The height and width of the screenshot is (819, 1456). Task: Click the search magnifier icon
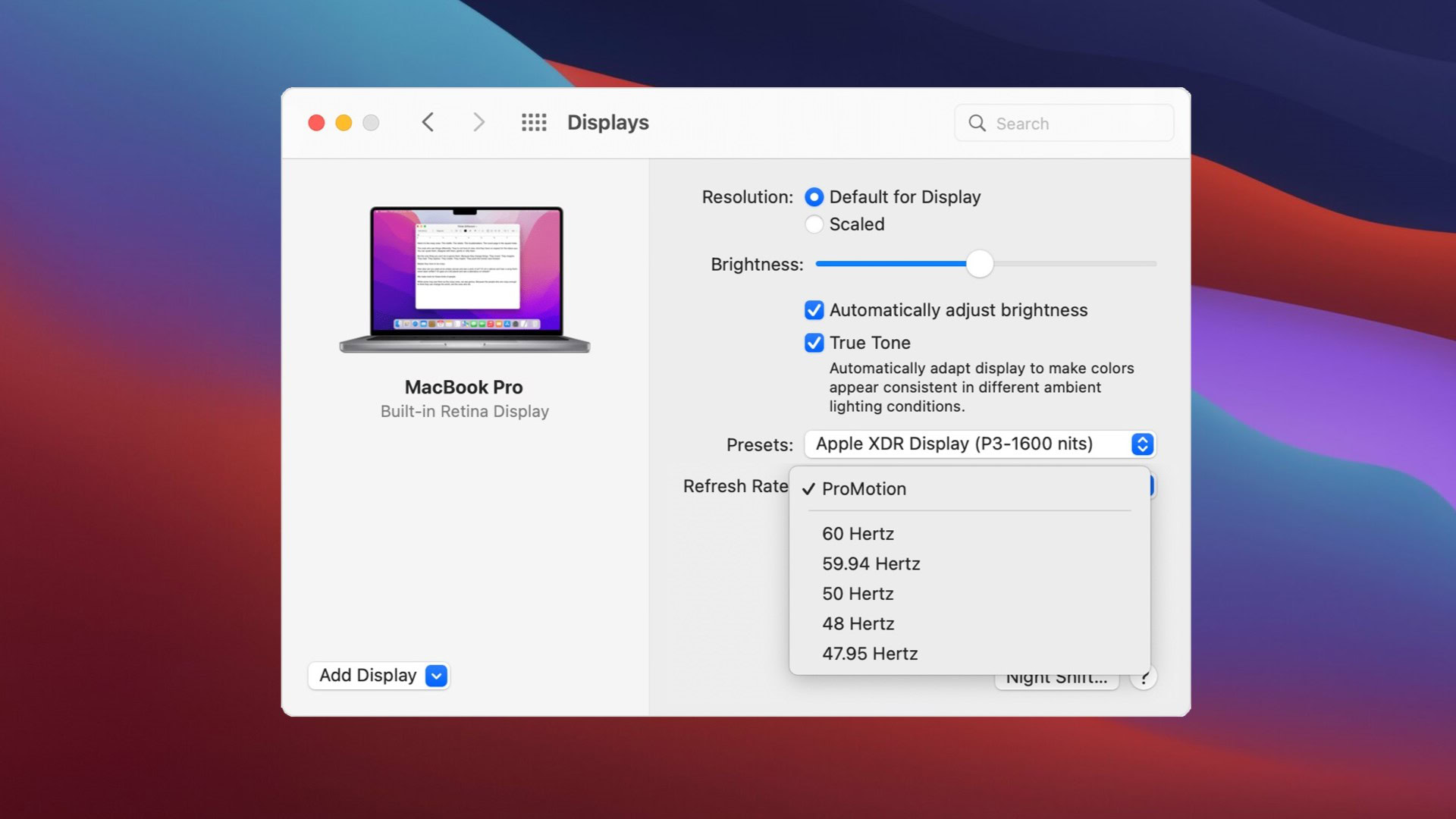(x=977, y=124)
